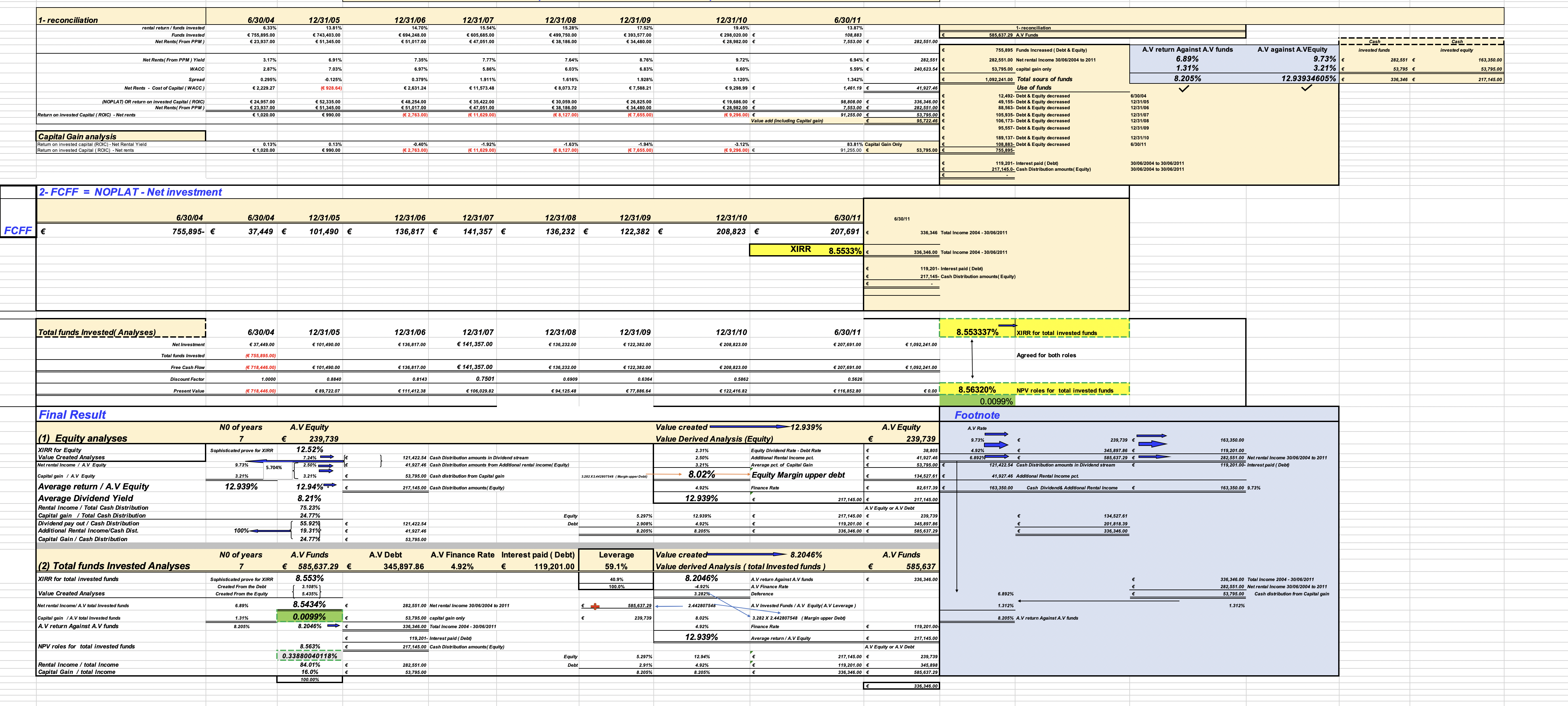This screenshot has height=706, width=1568.
Task: Click 'Dividend pay out / Cash Distribution' label
Action: pyautogui.click(x=88, y=523)
